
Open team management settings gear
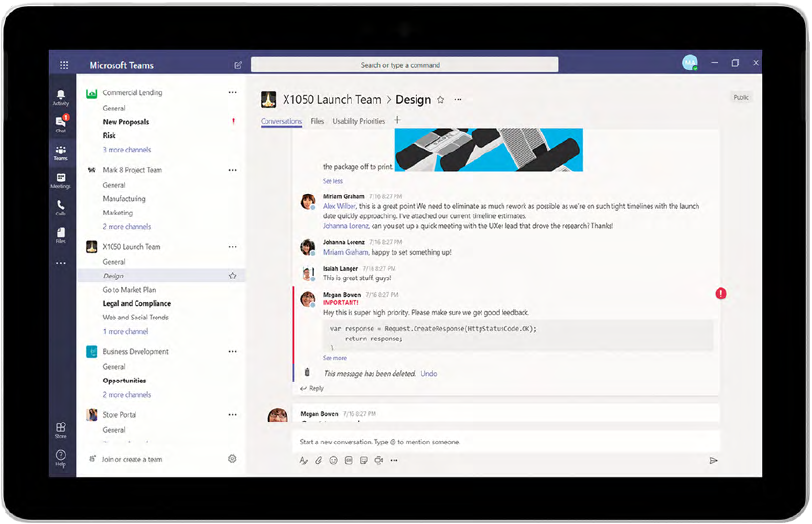(x=232, y=458)
